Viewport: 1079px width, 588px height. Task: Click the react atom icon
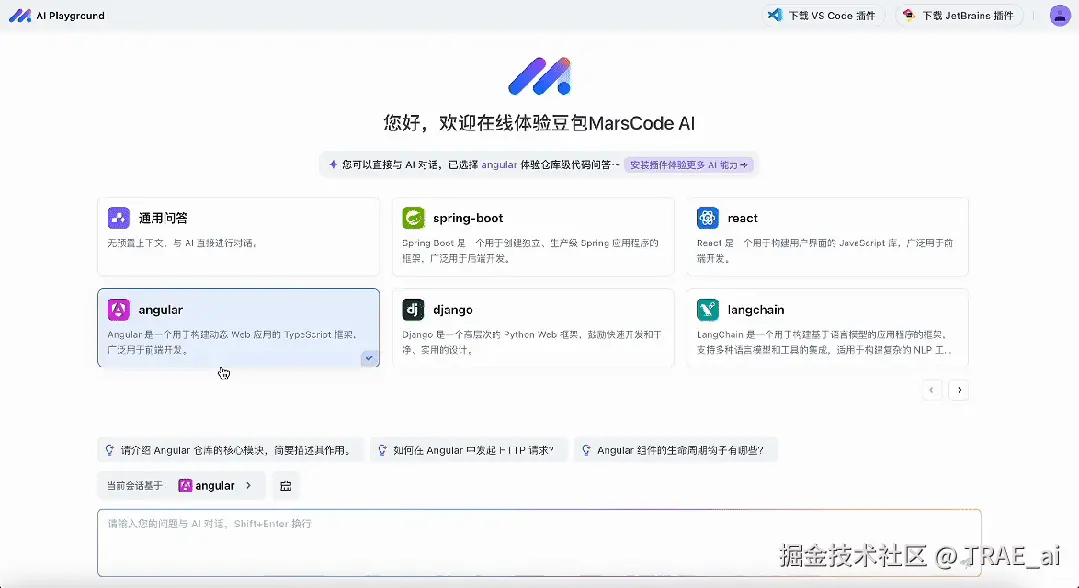coord(708,217)
